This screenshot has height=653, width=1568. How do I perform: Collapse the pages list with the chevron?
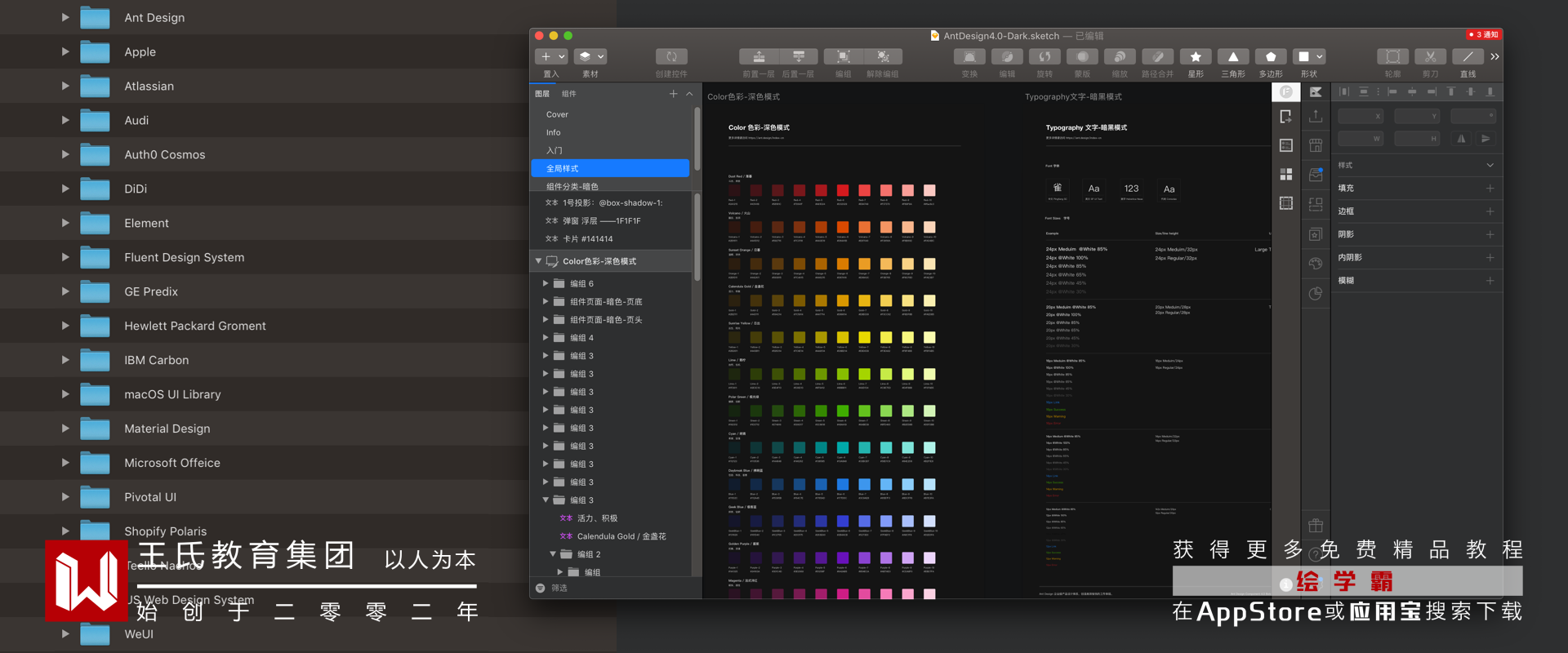click(x=689, y=94)
